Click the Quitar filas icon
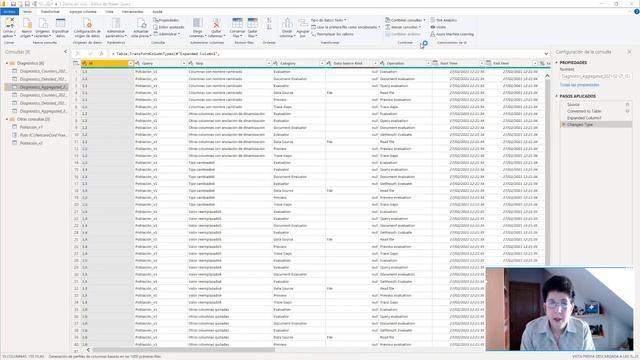 point(253,23)
